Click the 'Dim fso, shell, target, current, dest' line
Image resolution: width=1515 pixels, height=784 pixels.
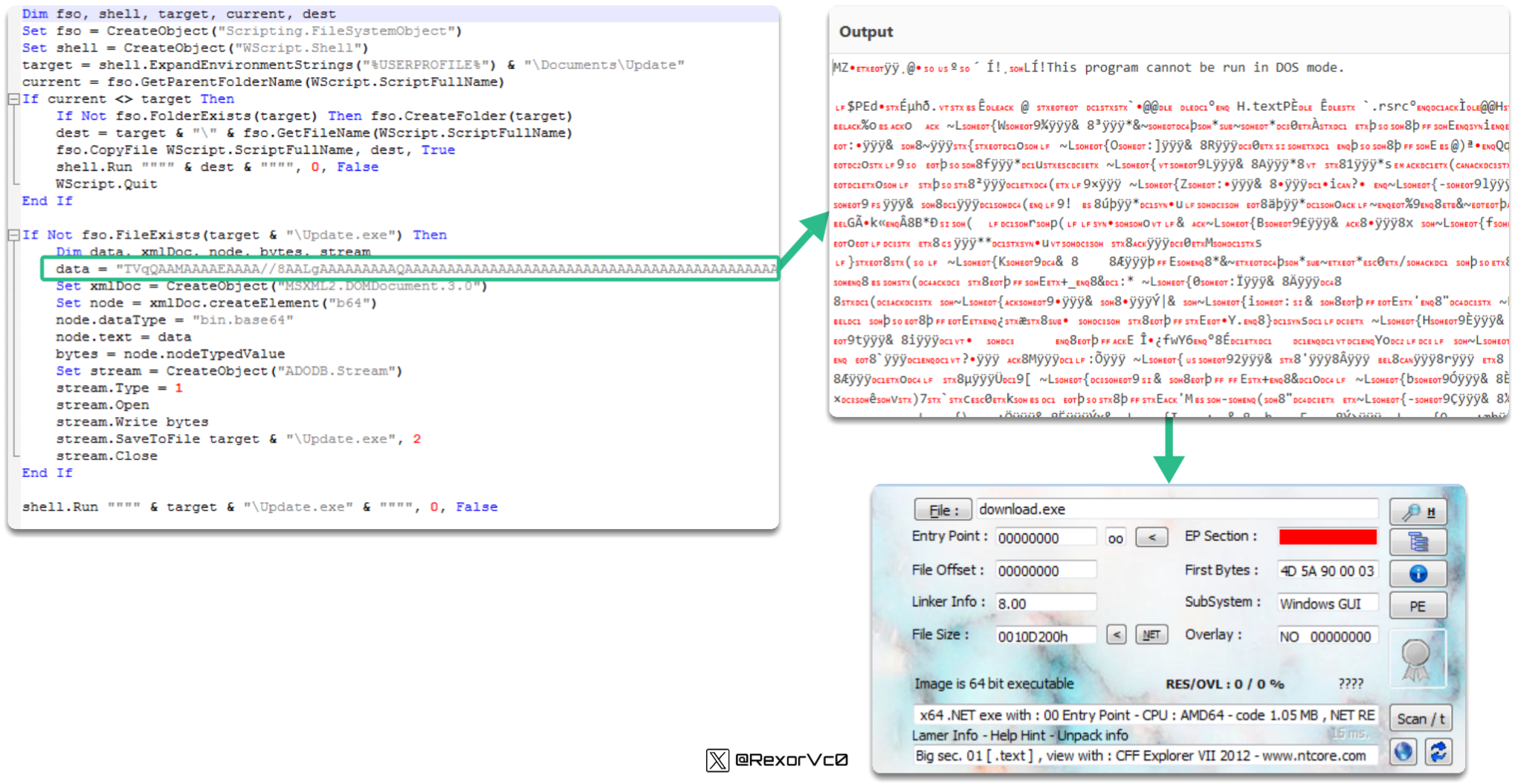(x=178, y=13)
